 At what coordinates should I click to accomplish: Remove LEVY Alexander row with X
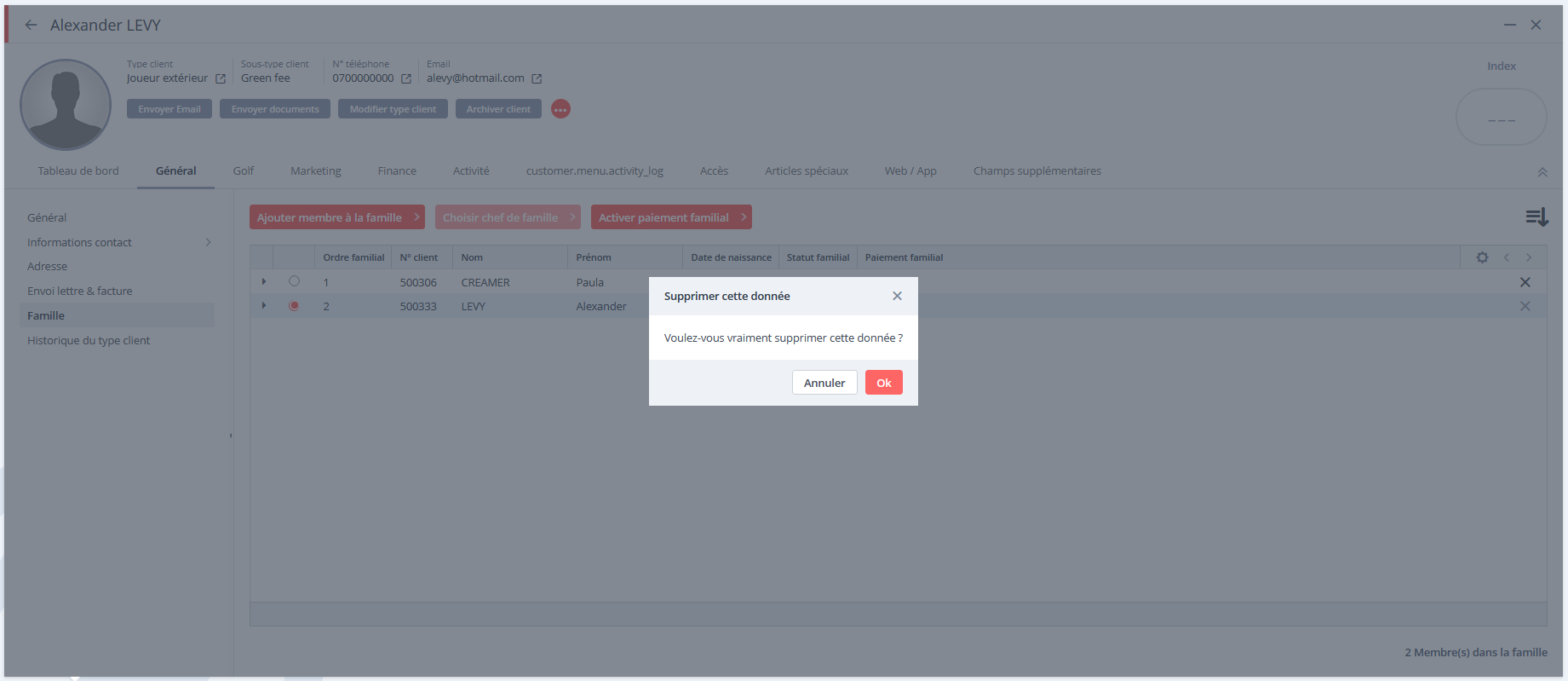point(1525,306)
